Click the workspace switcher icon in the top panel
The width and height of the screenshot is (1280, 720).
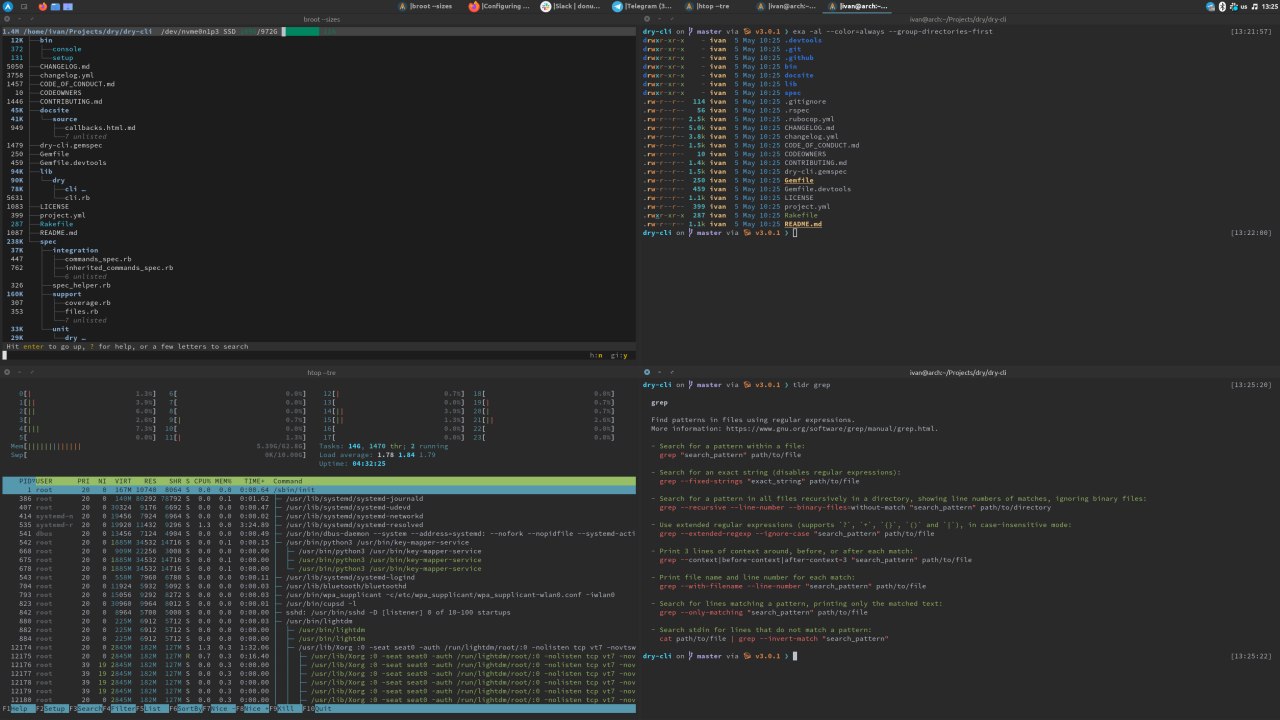(x=24, y=6)
